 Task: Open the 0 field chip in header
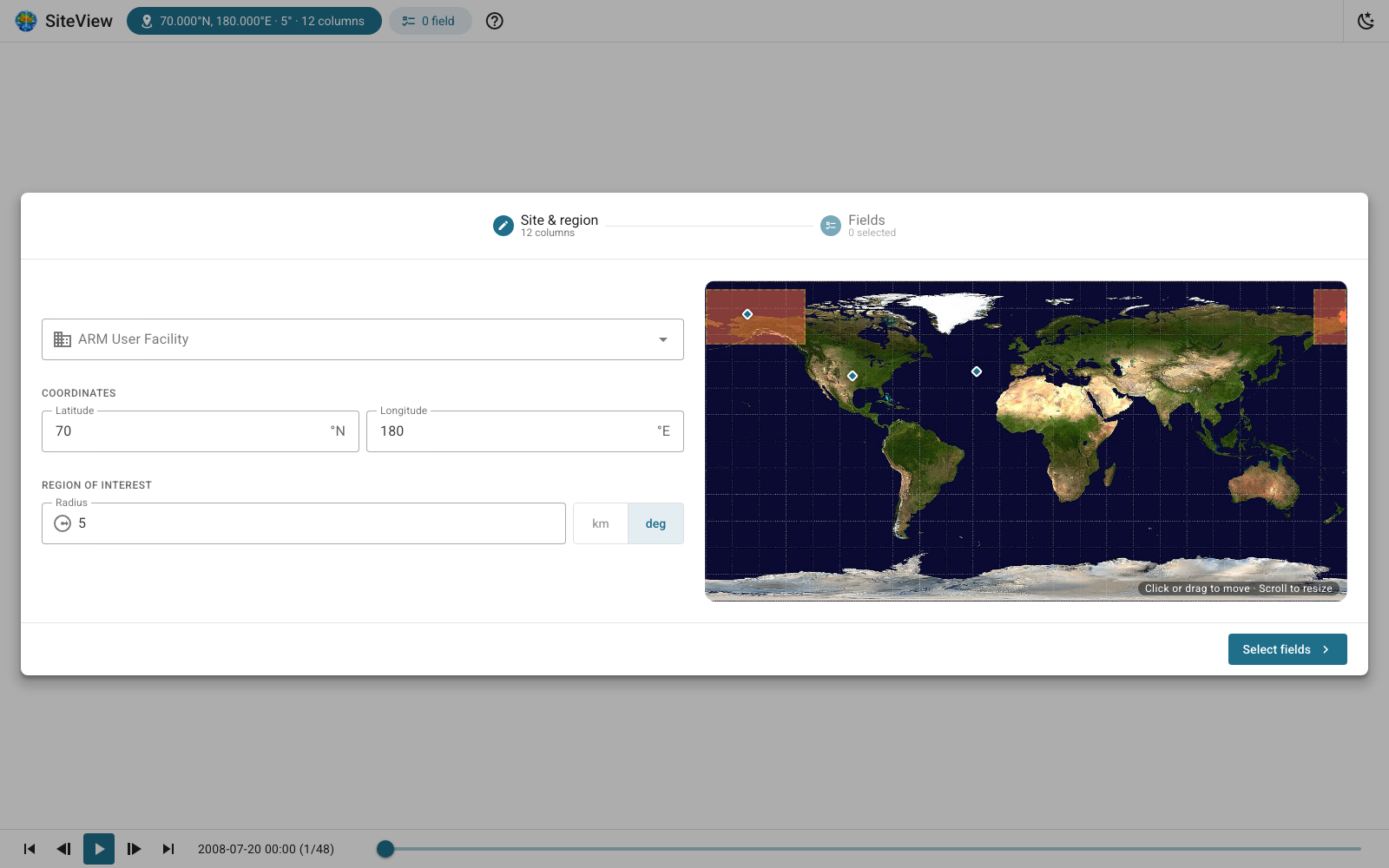point(430,21)
